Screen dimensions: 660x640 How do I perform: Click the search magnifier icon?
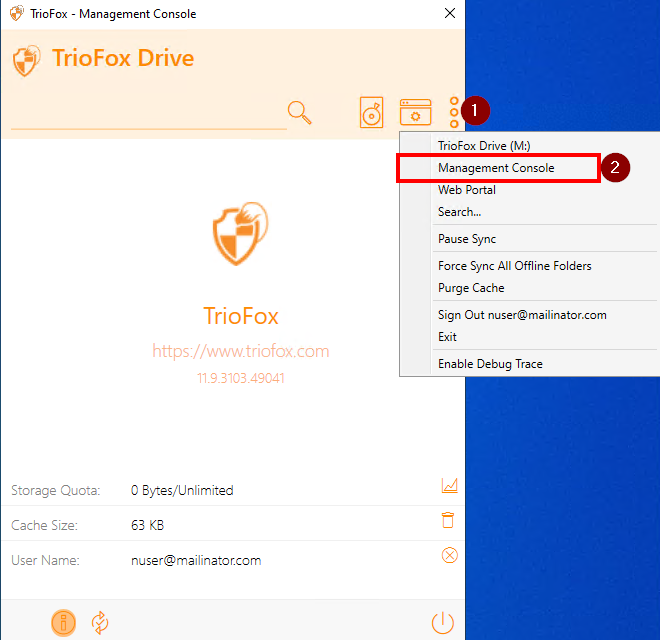(299, 112)
